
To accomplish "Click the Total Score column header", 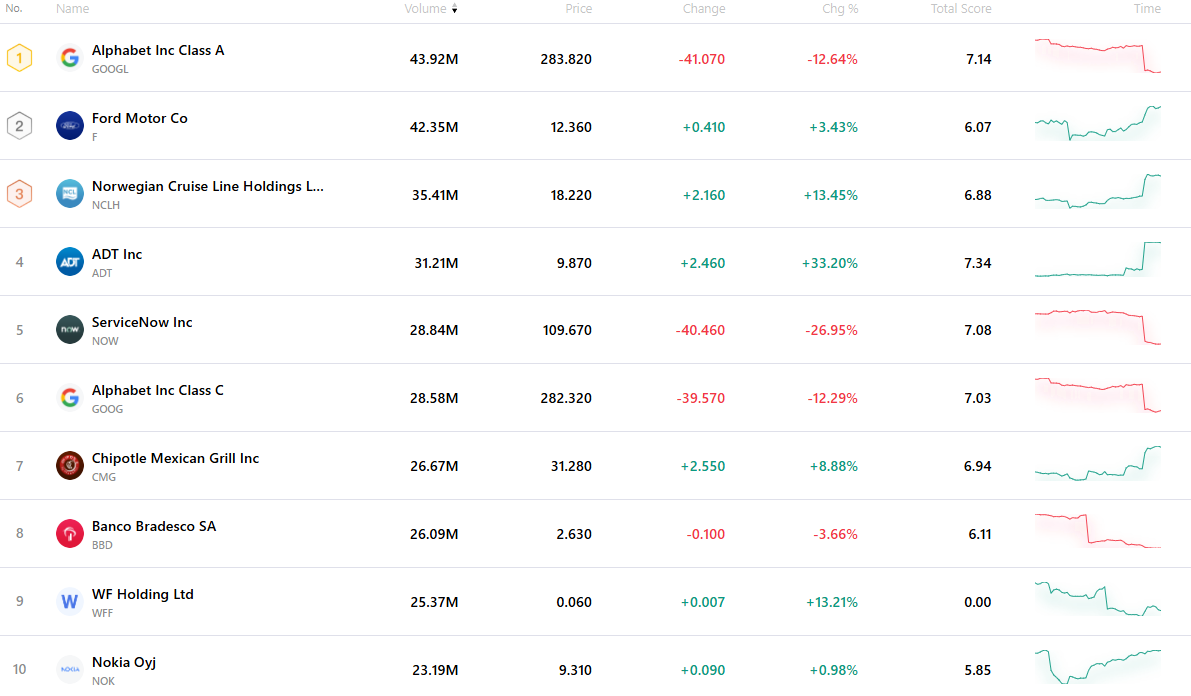I will click(x=961, y=8).
